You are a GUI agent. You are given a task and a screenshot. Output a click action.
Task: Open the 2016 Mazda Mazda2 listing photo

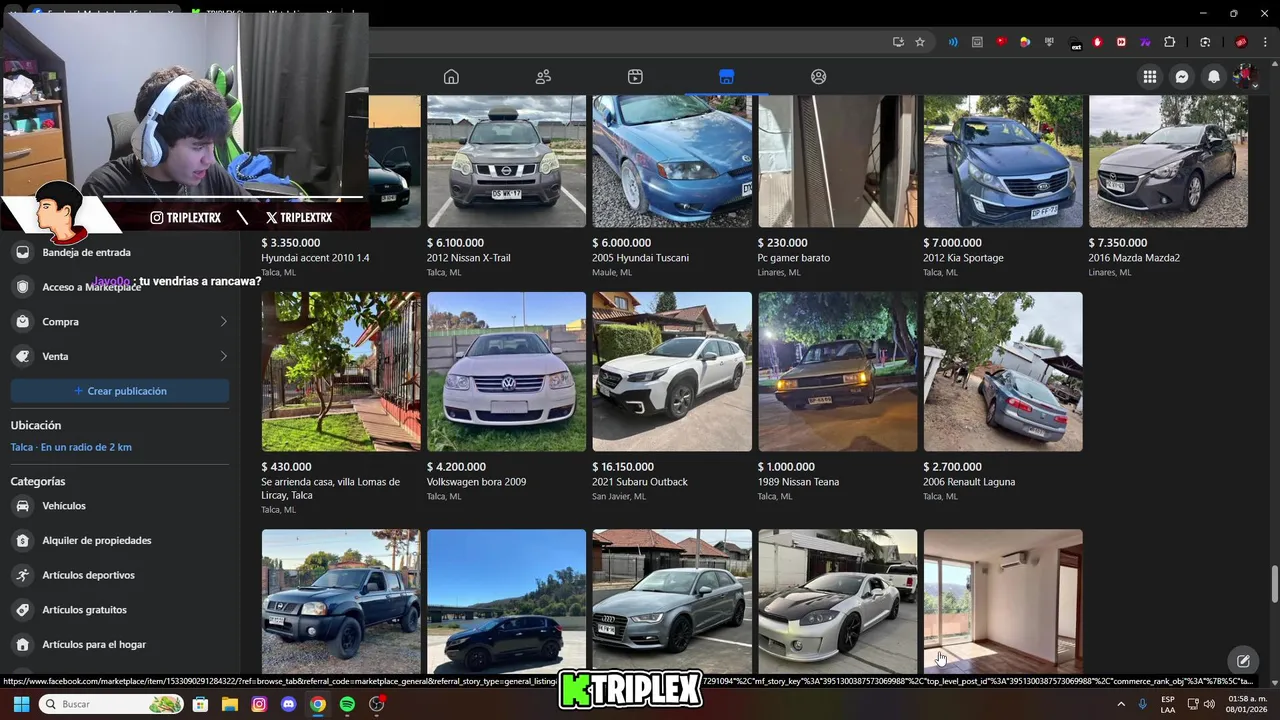click(1168, 161)
